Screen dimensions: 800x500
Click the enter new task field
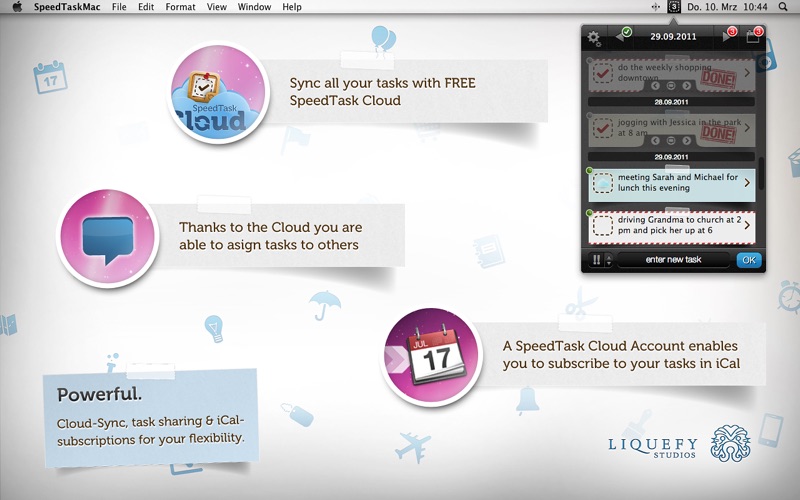(673, 260)
